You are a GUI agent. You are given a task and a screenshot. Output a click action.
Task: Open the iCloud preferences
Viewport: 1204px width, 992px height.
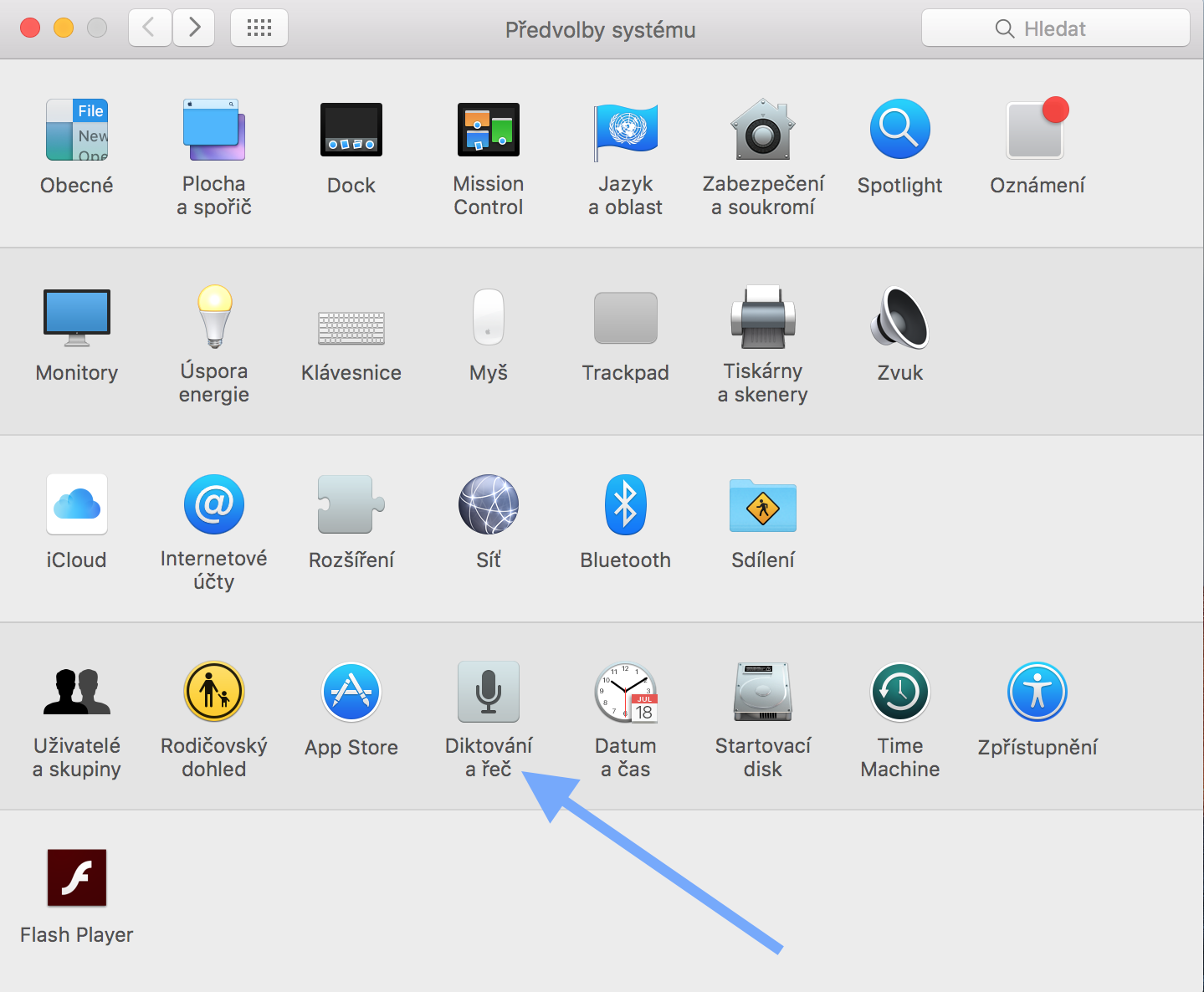[77, 505]
